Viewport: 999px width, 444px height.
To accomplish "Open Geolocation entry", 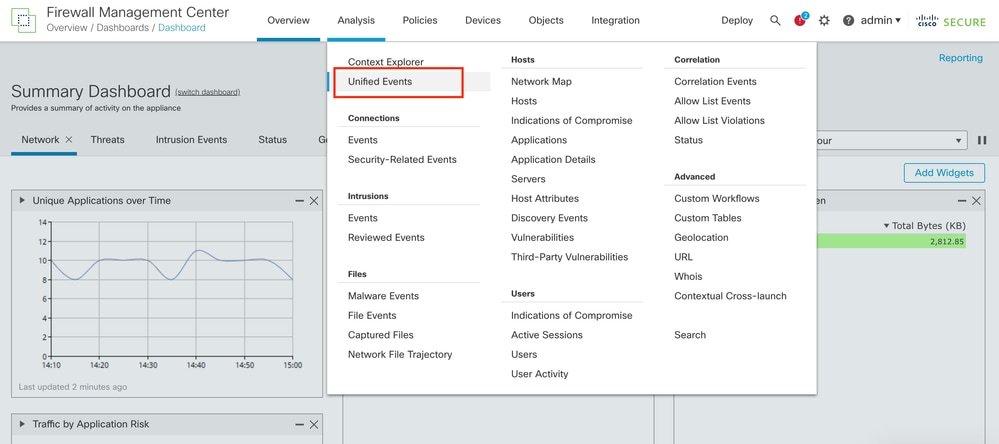I will [701, 238].
